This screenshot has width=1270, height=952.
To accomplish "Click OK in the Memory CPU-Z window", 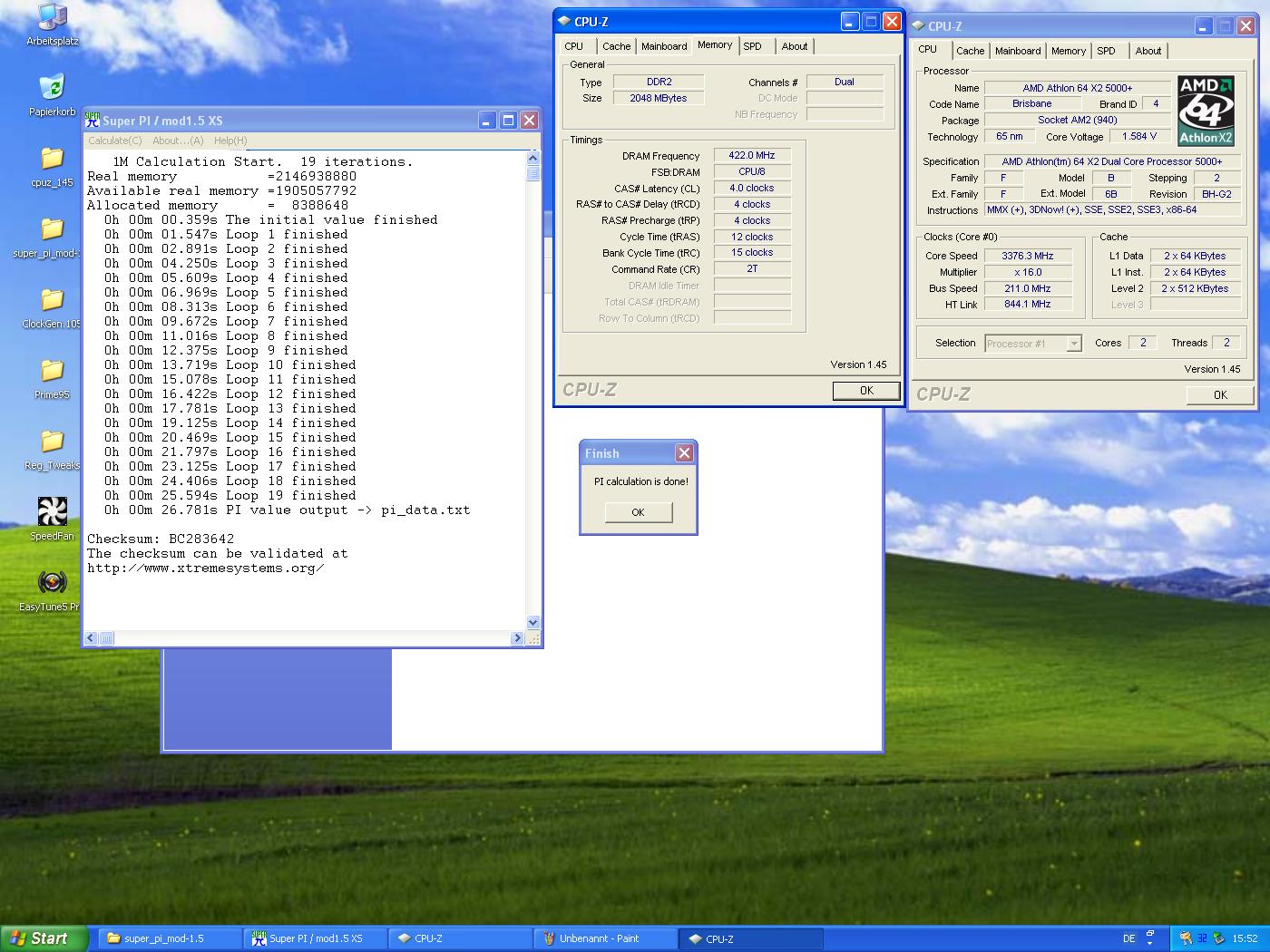I will pyautogui.click(x=866, y=391).
